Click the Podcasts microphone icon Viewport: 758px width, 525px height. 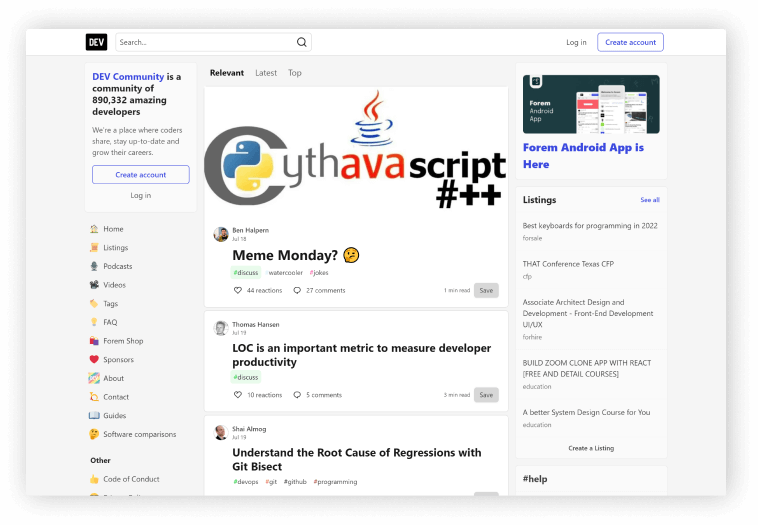point(94,266)
